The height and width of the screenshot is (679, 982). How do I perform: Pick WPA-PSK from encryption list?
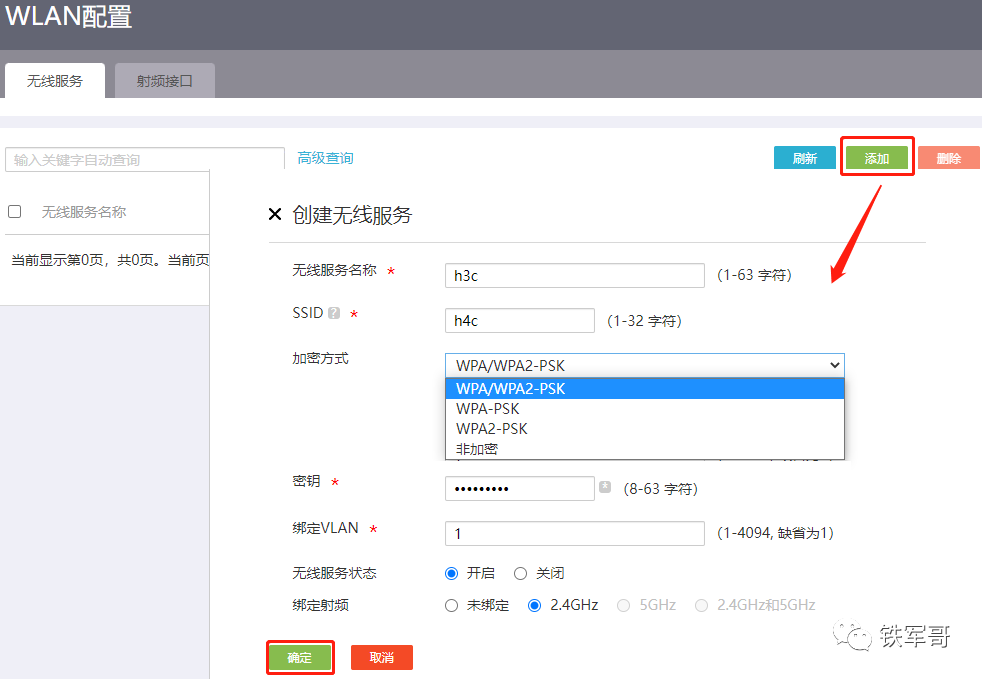(488, 409)
